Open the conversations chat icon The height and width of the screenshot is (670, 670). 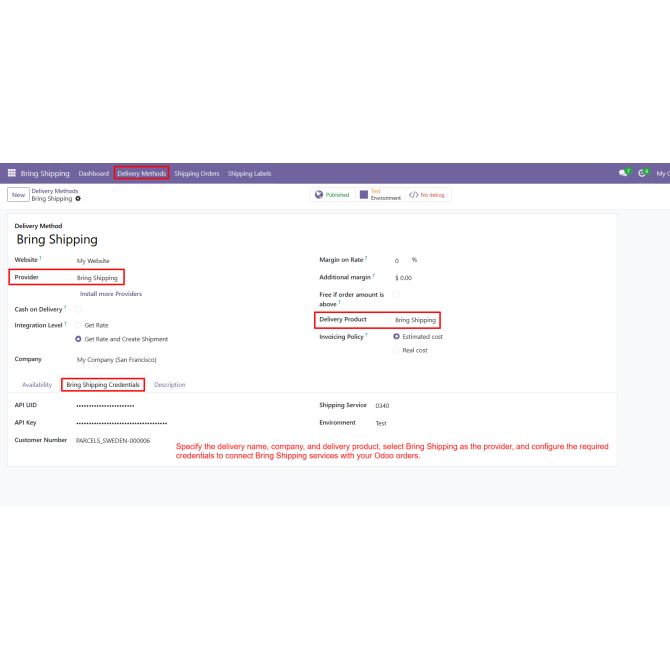623,173
